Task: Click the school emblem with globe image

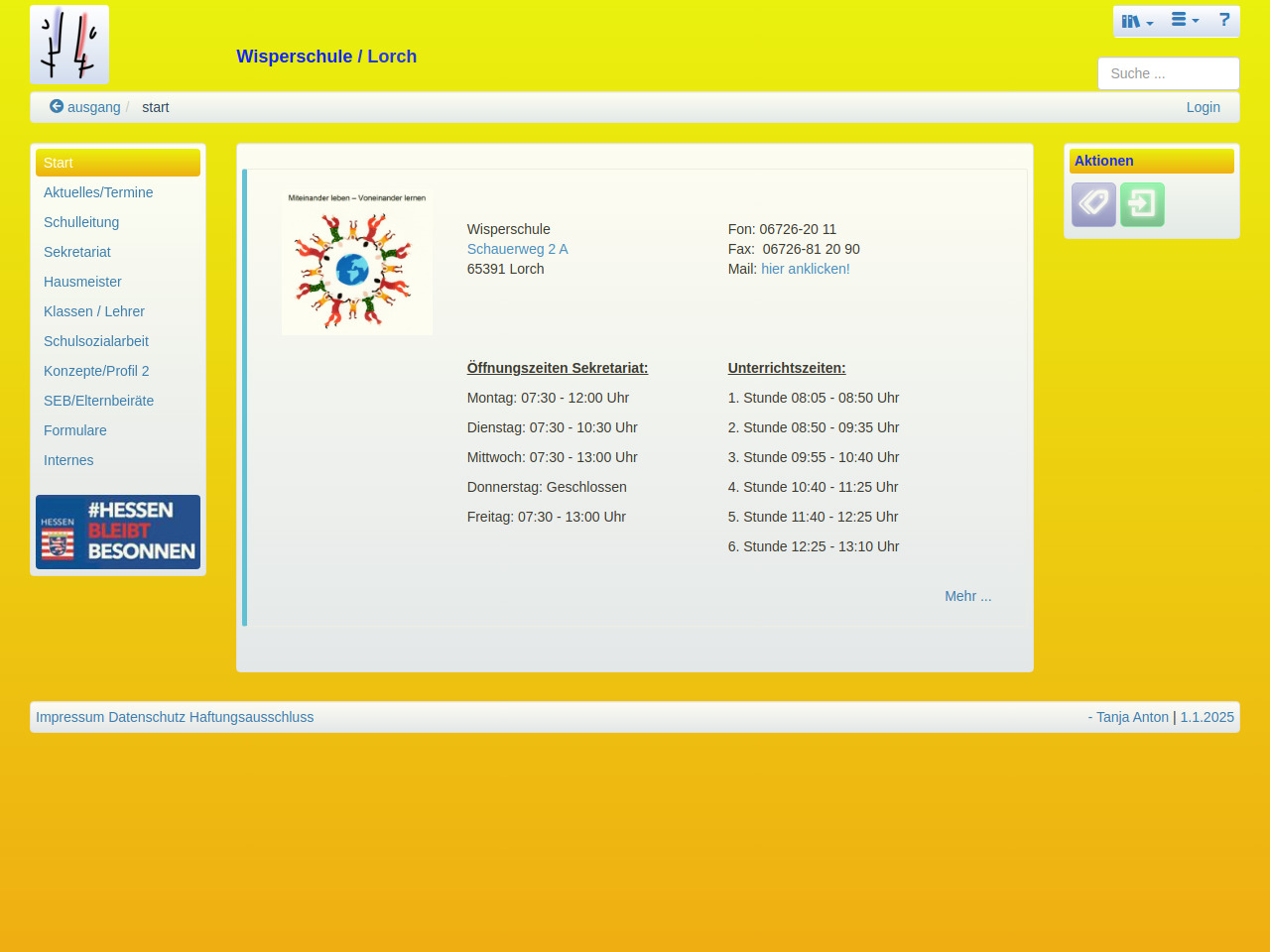Action: (x=357, y=263)
